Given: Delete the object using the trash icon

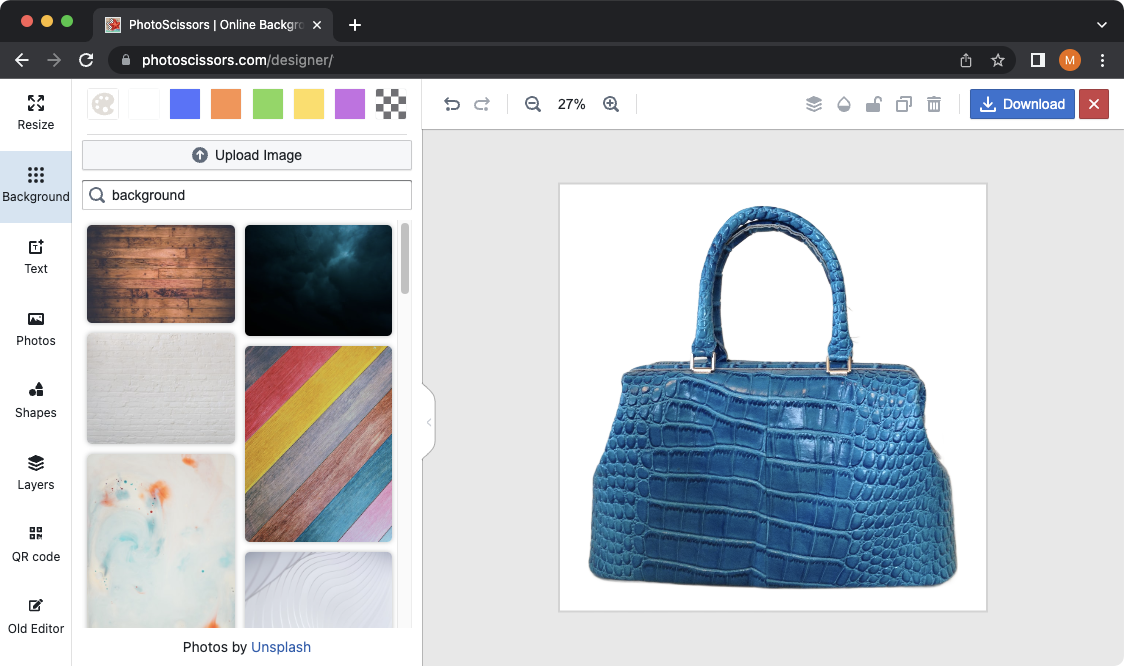Looking at the screenshot, I should [x=933, y=104].
